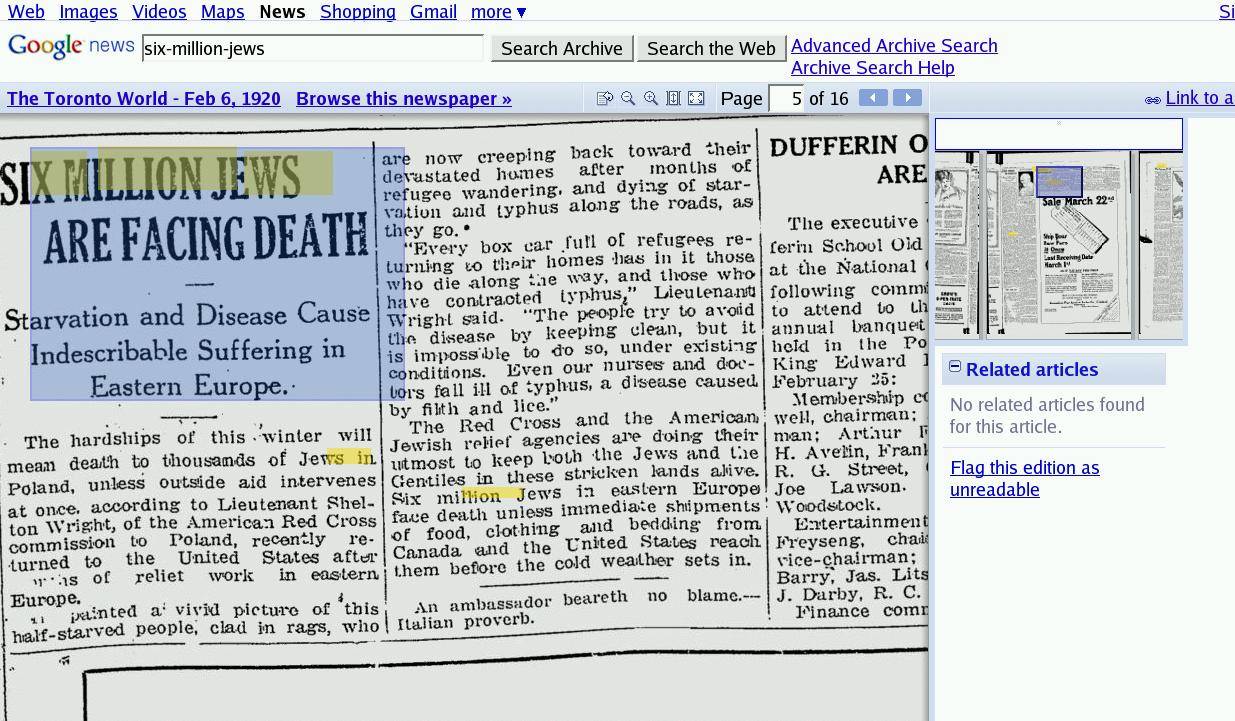Screen dimensions: 1235x721
Task: Open the 'more' dropdown menu
Action: pos(498,12)
